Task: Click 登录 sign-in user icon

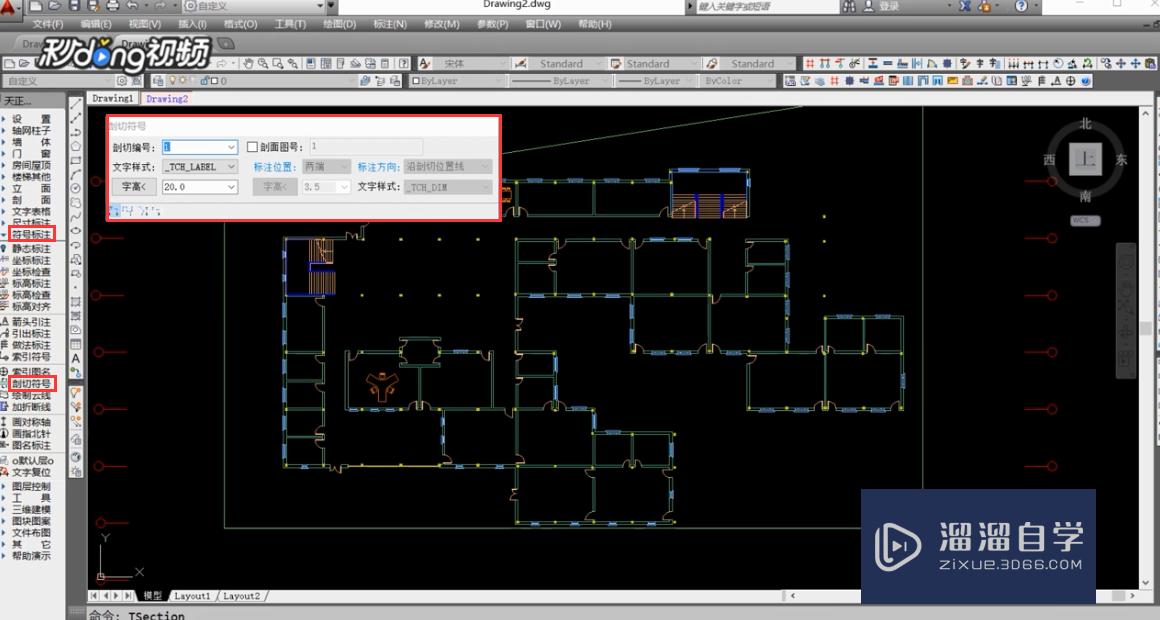Action: pyautogui.click(x=871, y=6)
